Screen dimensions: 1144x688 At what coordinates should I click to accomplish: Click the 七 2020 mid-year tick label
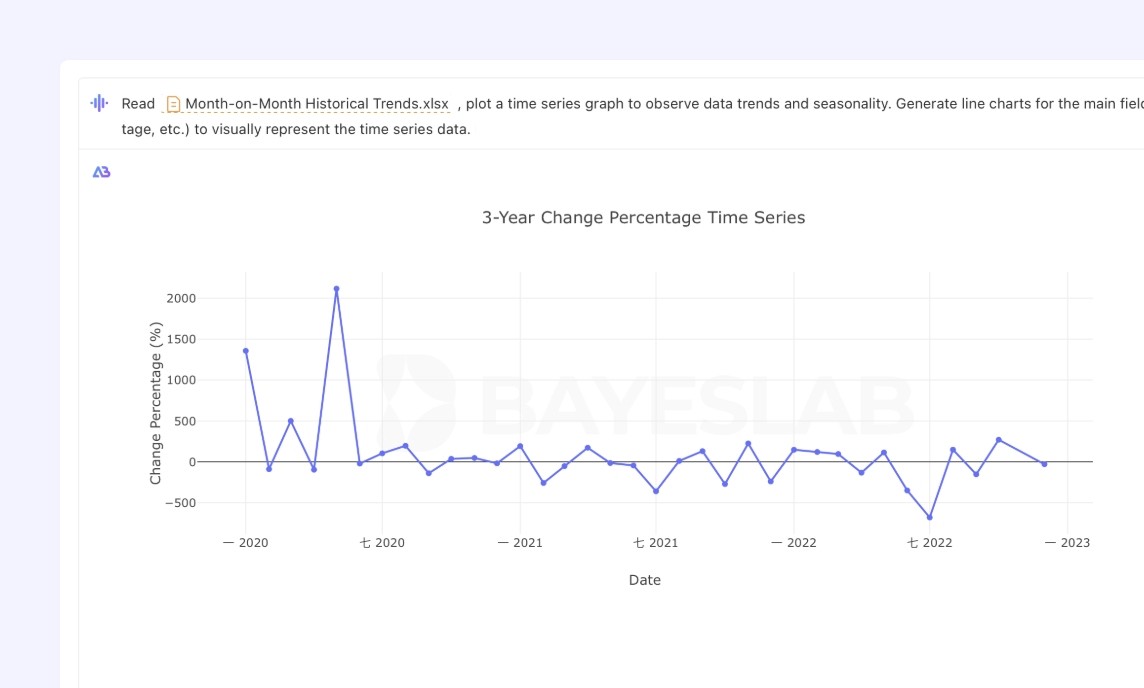pyautogui.click(x=382, y=543)
